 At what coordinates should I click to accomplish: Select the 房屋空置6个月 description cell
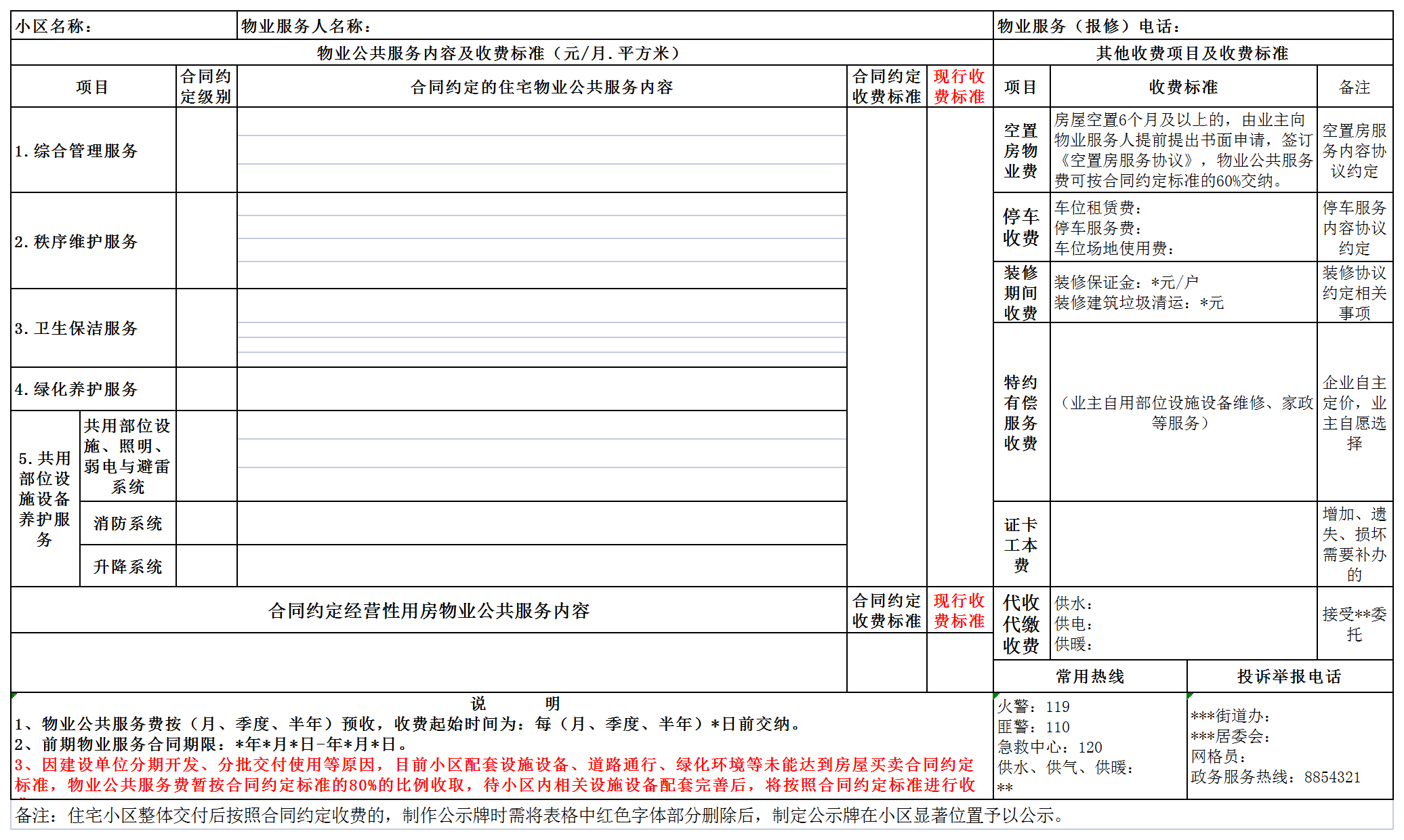(x=1183, y=150)
